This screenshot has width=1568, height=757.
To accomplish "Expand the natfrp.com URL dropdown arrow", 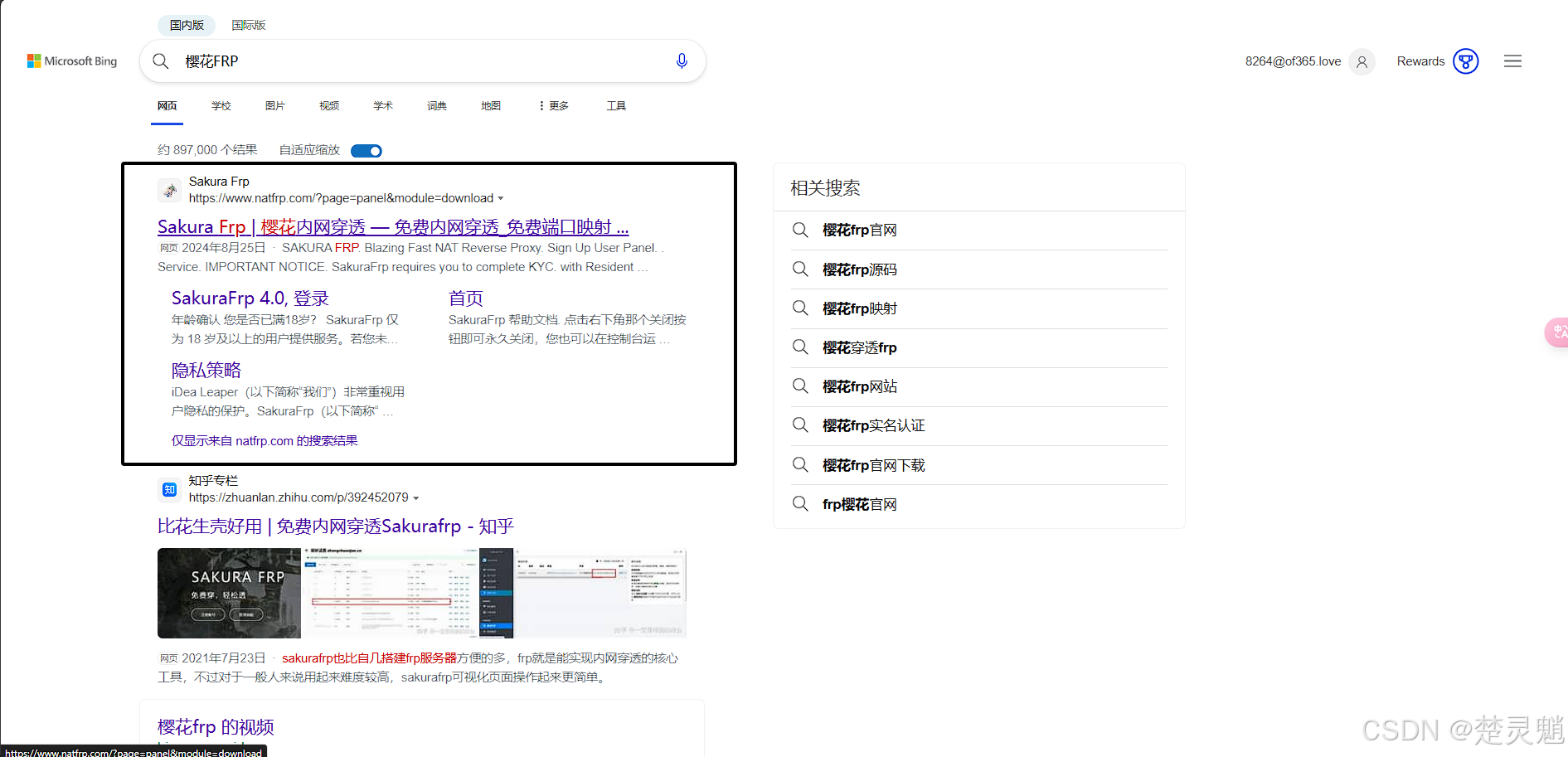I will click(x=500, y=199).
